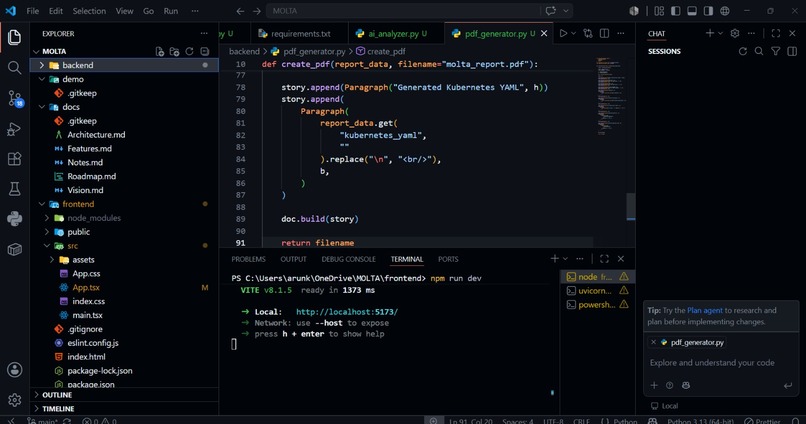Screen dimensions: 806x424
Task: Switch to DEBUG CONSOLE panel tab
Action: 349,259
